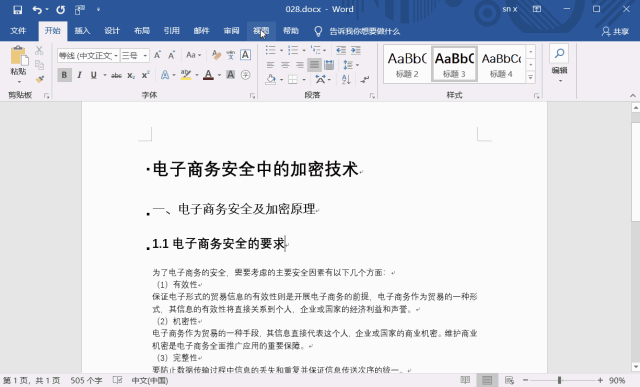This screenshot has height=387, width=640.
Task: Switch to the 视图 view tab
Action: [261, 31]
